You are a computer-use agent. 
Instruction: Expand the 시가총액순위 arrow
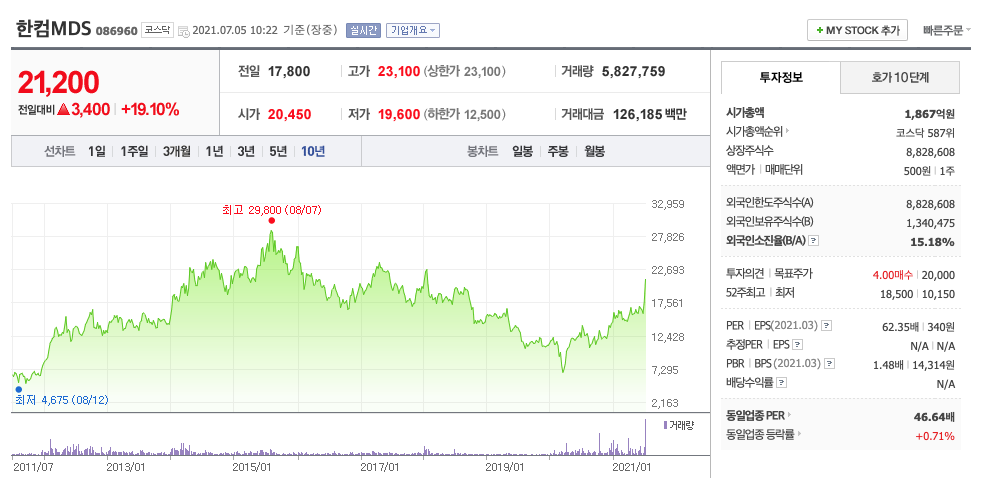pos(787,132)
